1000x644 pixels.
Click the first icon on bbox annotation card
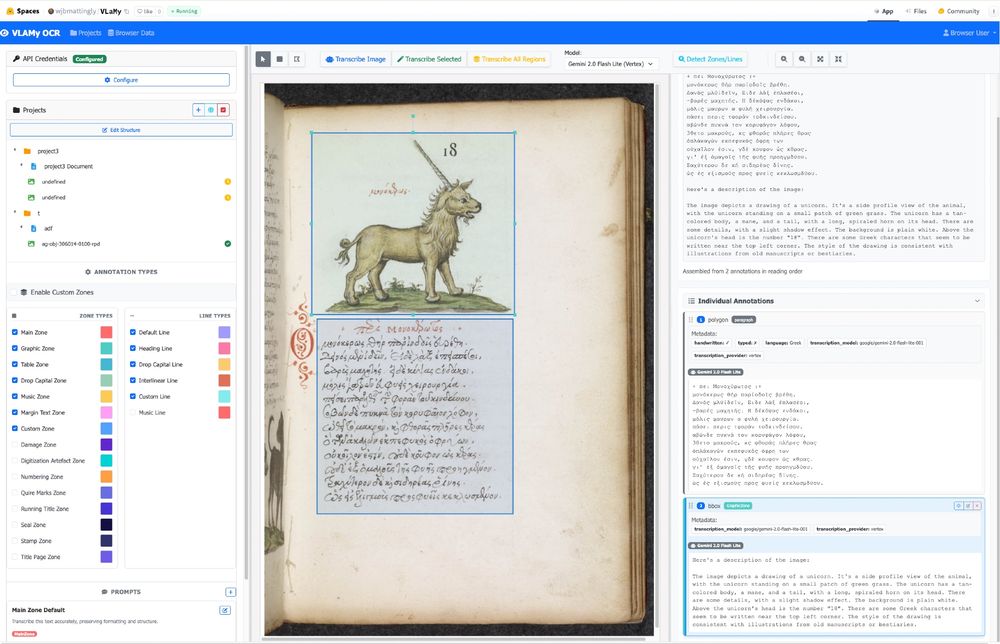point(958,506)
